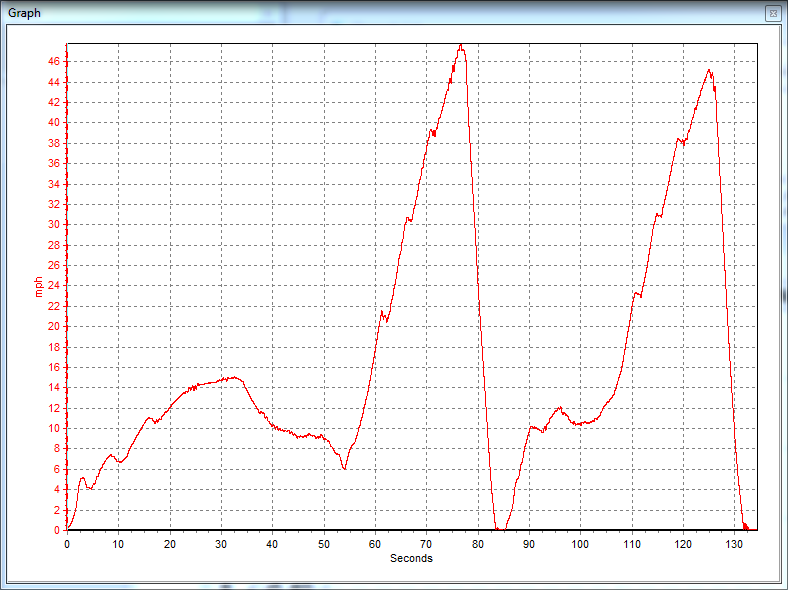
Task: Click the second speed peak near 125 seconds
Action: pos(709,70)
